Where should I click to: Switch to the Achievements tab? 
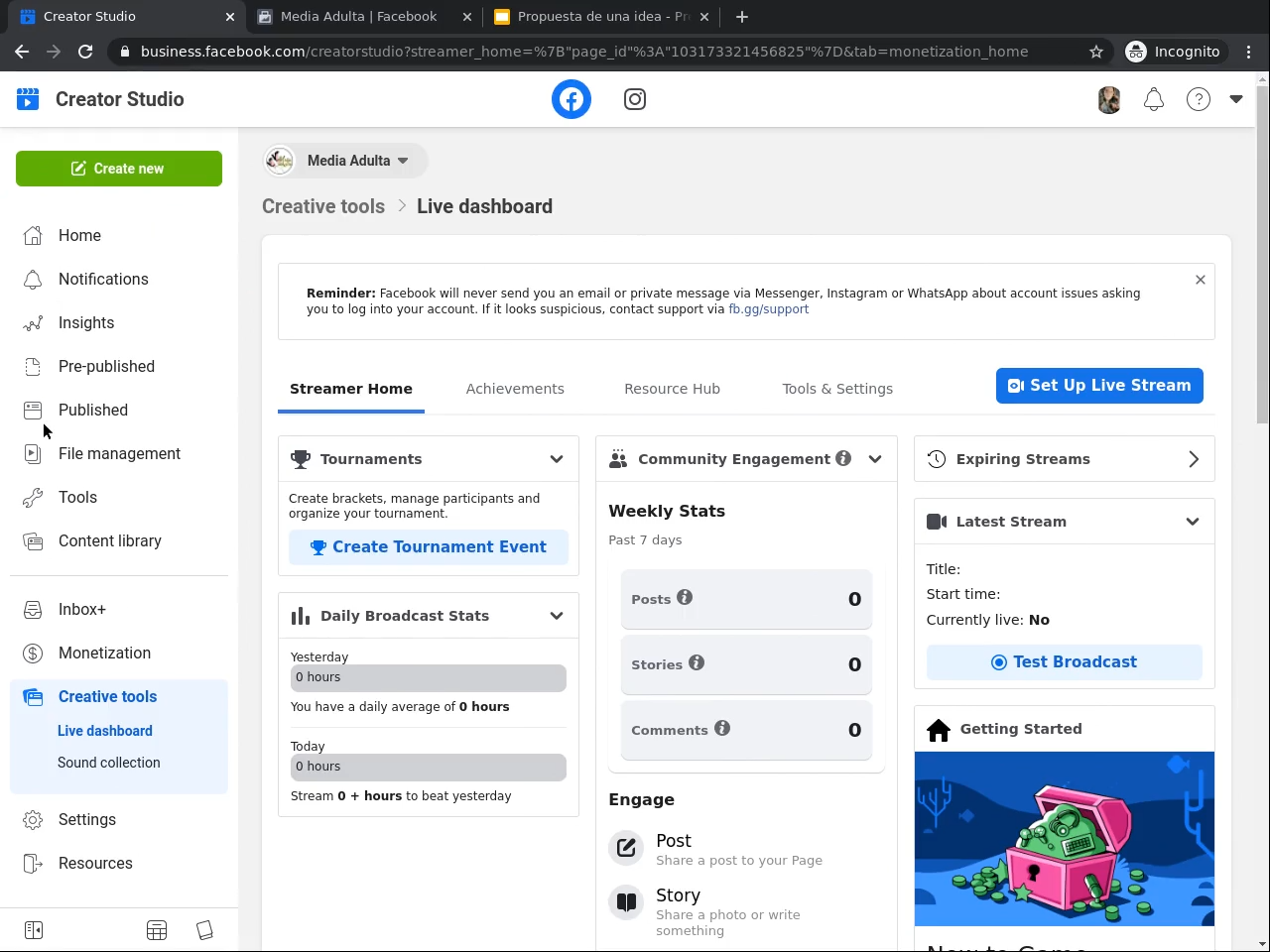point(515,389)
